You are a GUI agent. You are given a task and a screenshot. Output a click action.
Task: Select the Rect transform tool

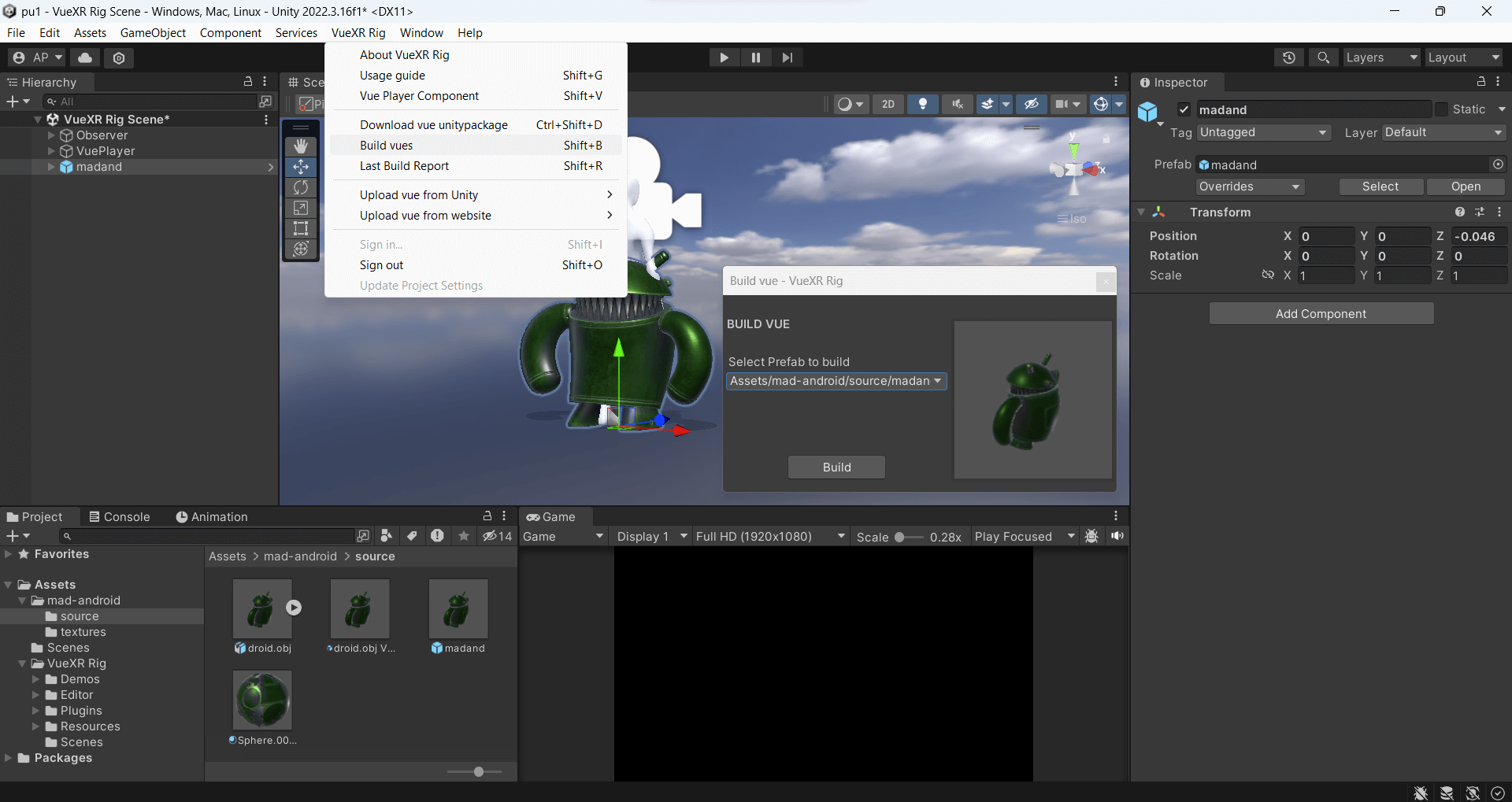pyautogui.click(x=301, y=228)
